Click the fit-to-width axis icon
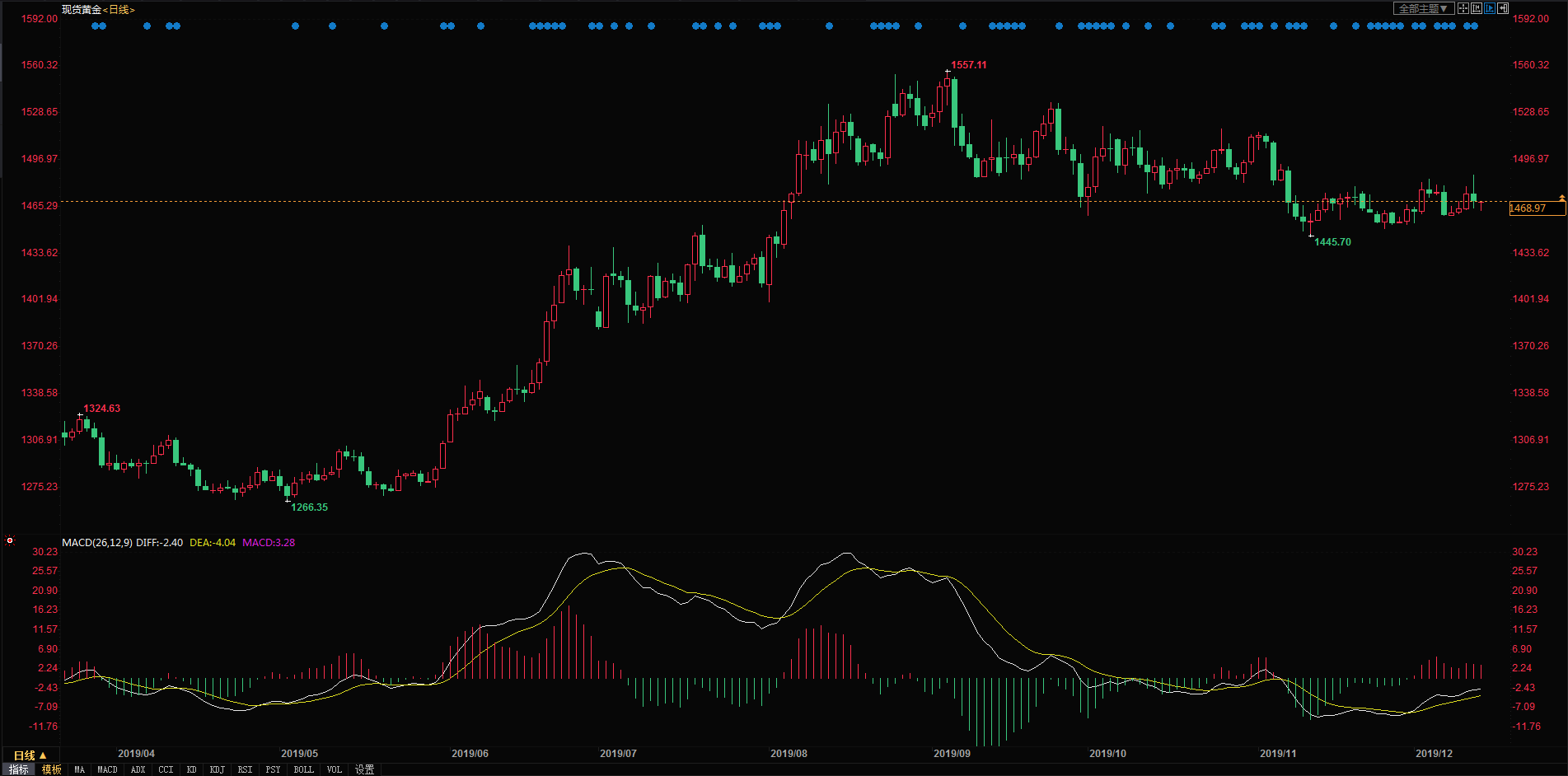The width and height of the screenshot is (1568, 776). pos(1477,8)
